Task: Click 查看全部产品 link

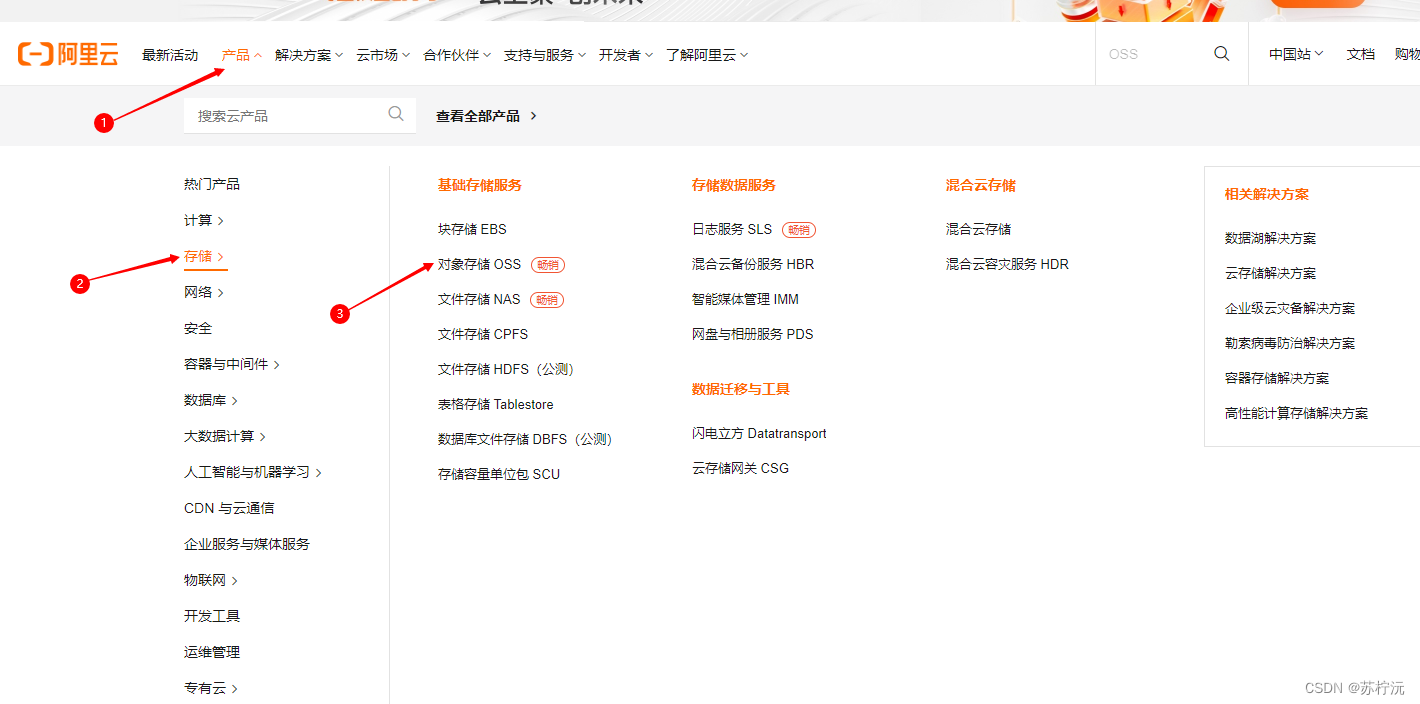Action: (487, 116)
